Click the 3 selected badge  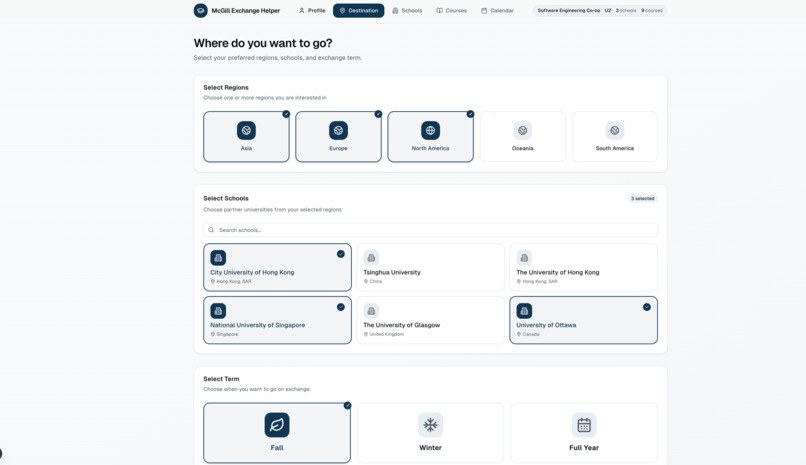tap(643, 198)
